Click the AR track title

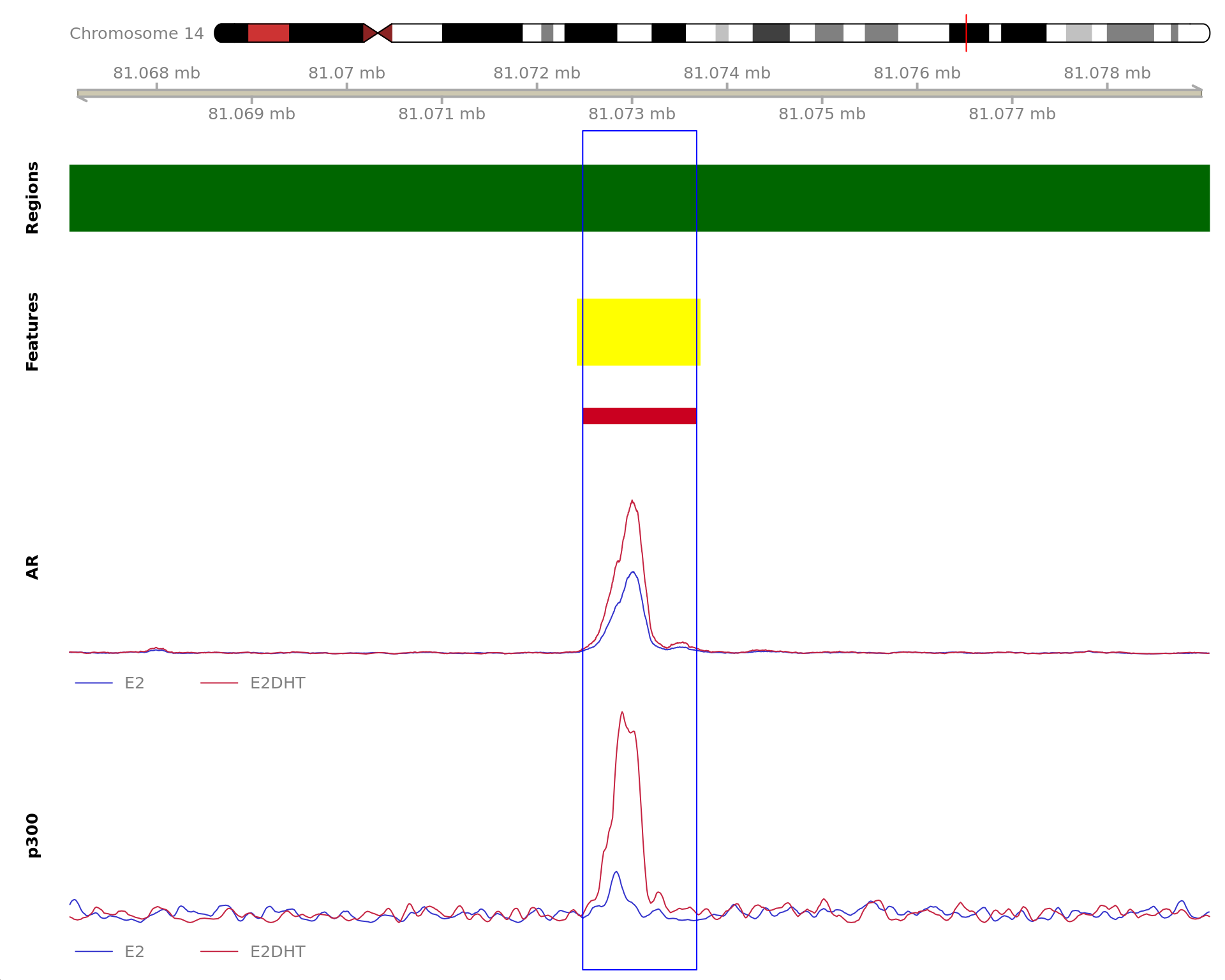click(32, 567)
